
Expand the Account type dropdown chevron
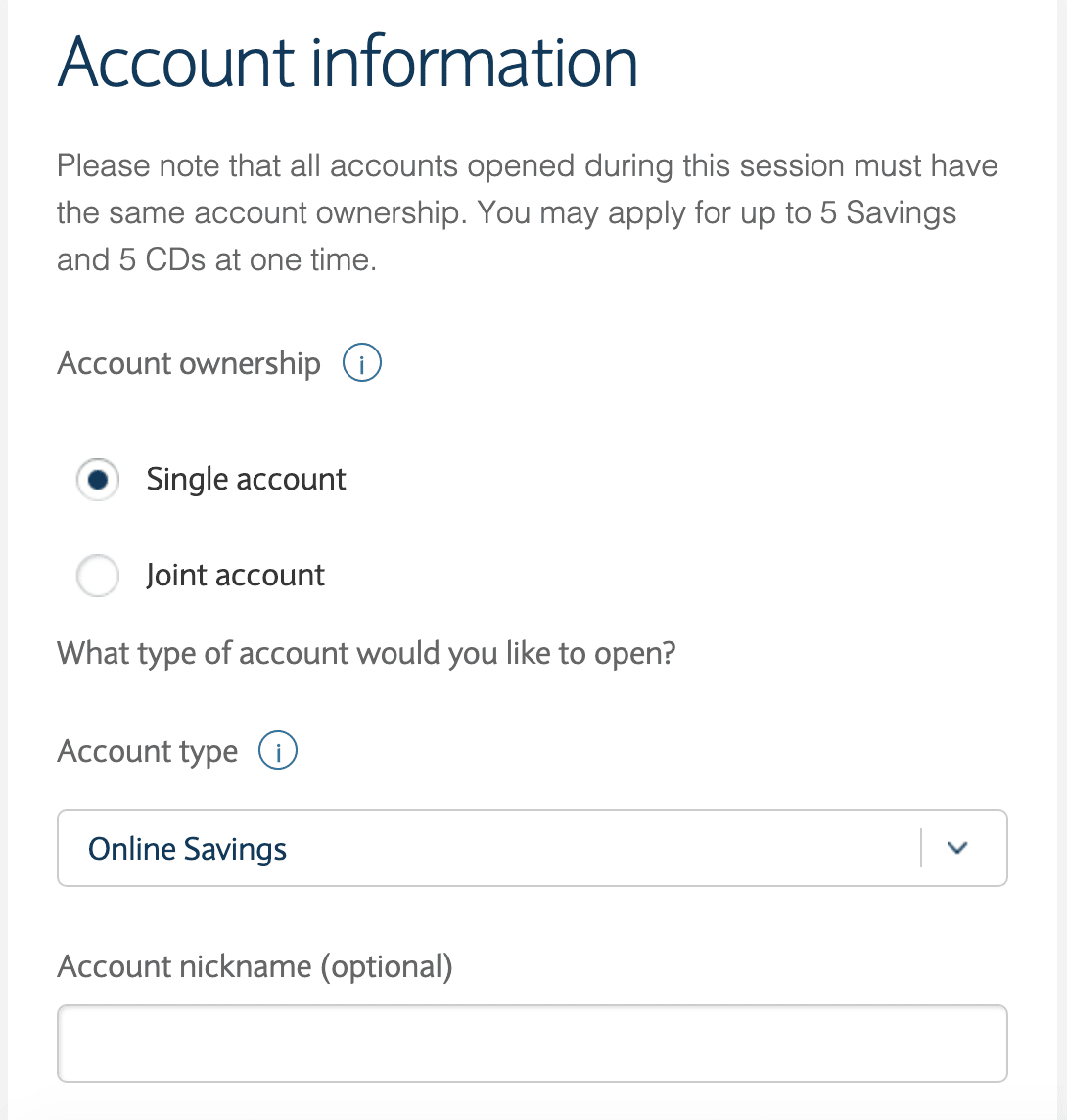tap(957, 848)
